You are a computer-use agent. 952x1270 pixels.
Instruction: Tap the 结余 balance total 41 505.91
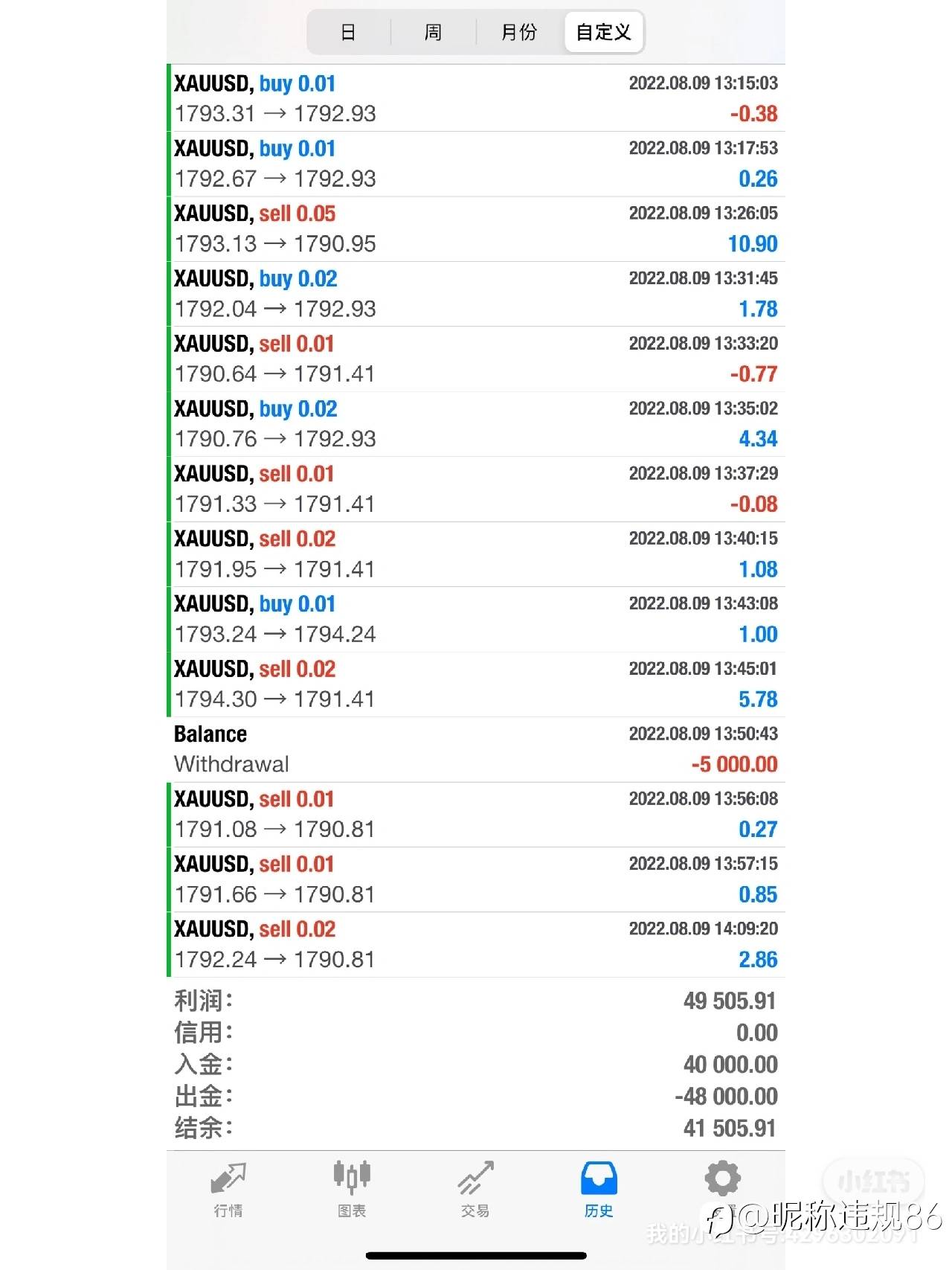click(x=729, y=1128)
